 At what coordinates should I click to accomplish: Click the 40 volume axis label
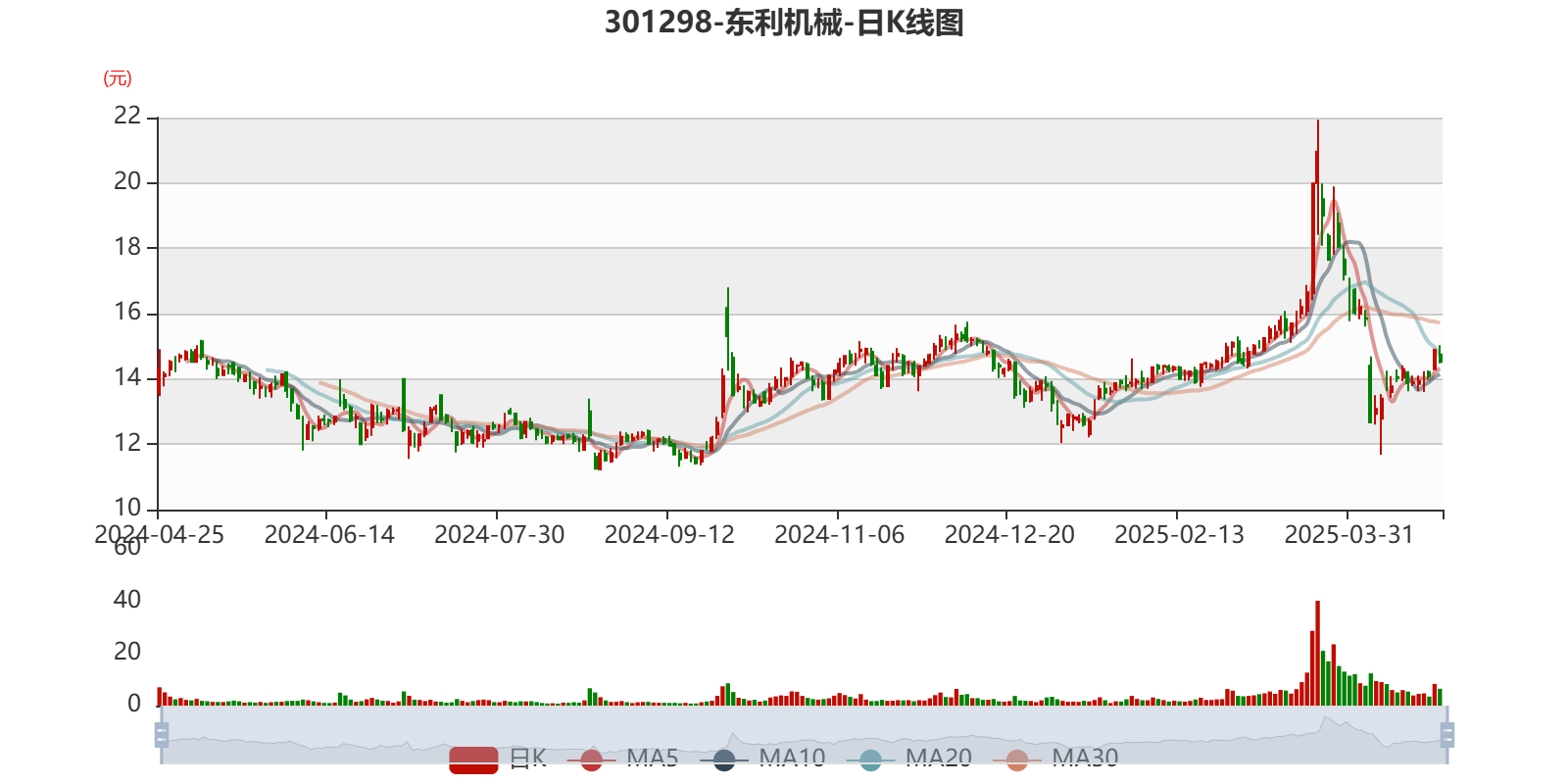coord(127,600)
